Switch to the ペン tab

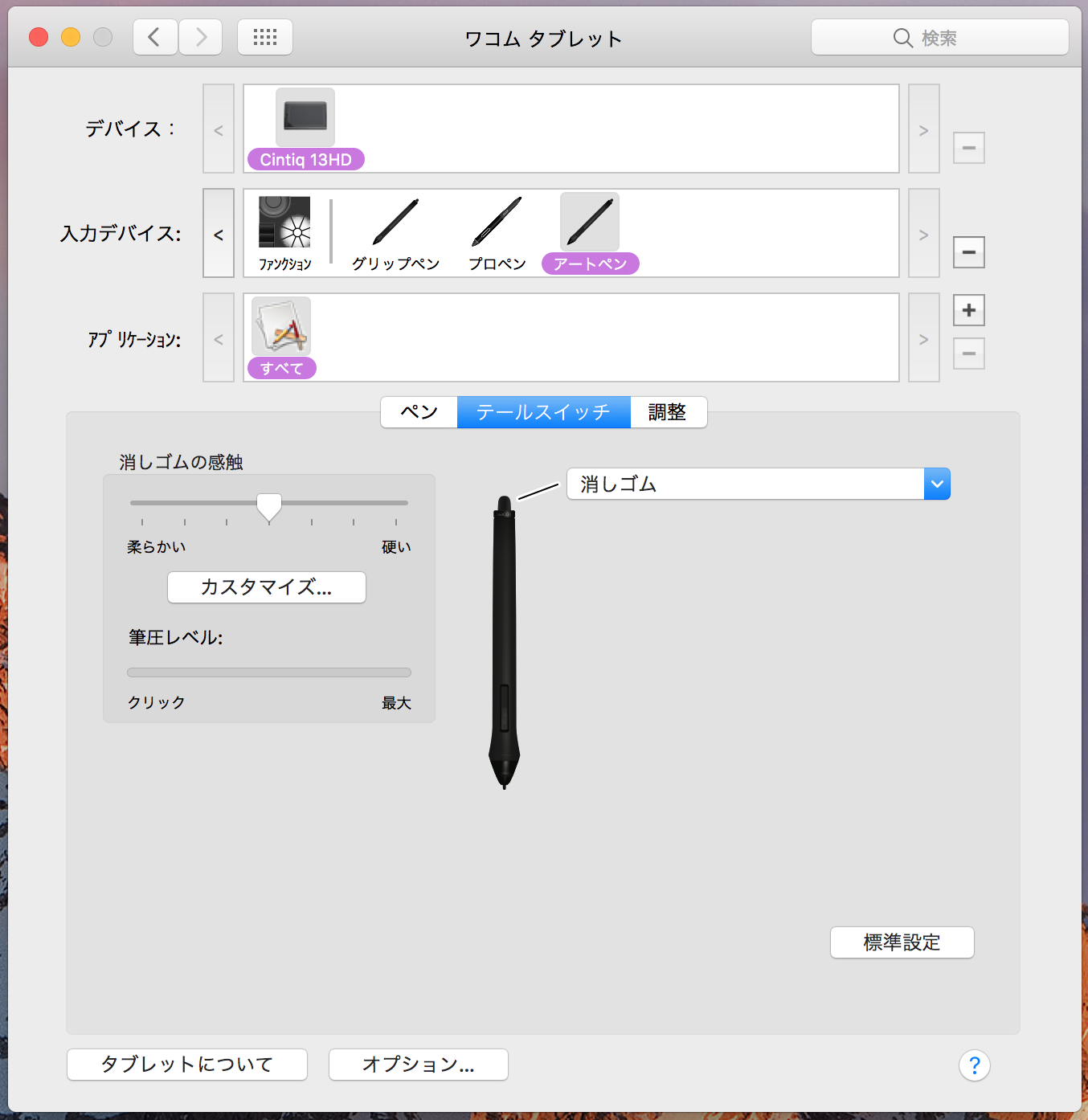click(419, 412)
